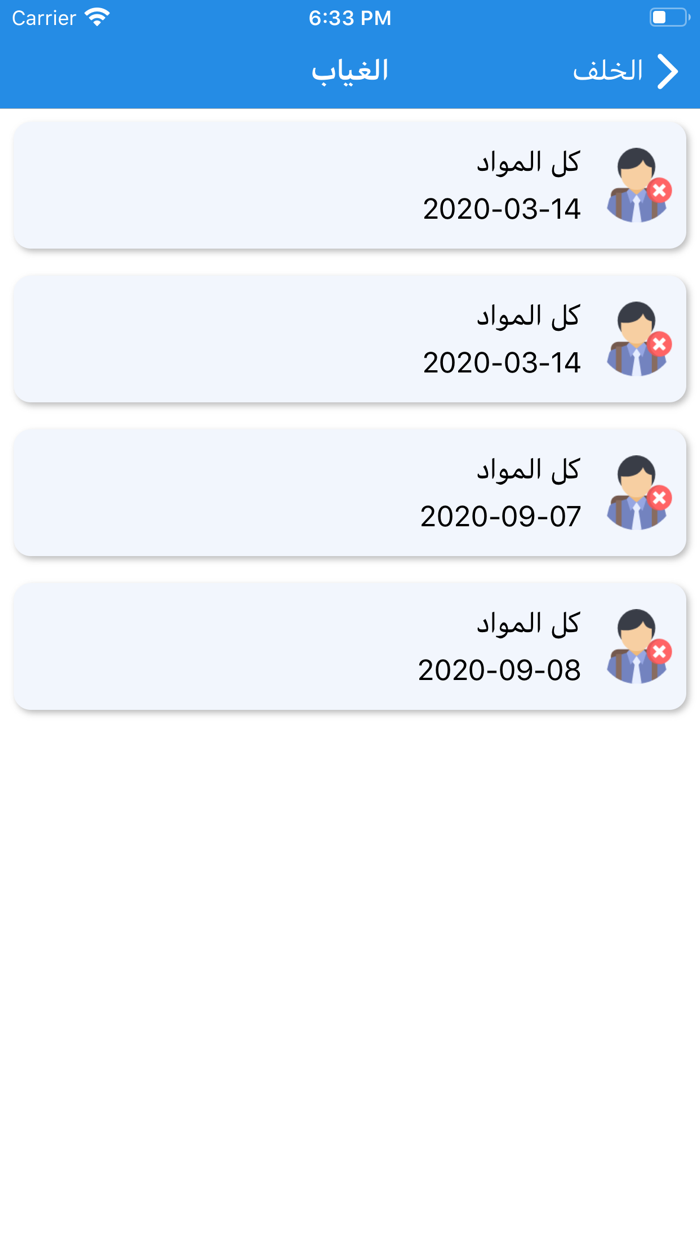Open the absence record dated 2020-09-07
The height and width of the screenshot is (1244, 700).
(x=350, y=493)
